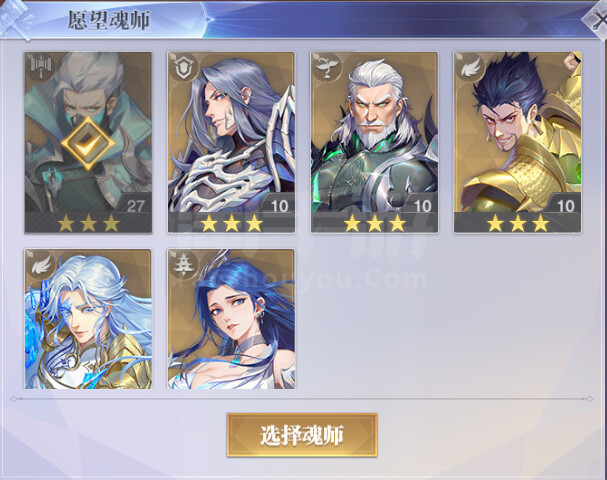Image resolution: width=607 pixels, height=480 pixels.
Task: Select the purple long-haired soul master card
Action: click(231, 142)
